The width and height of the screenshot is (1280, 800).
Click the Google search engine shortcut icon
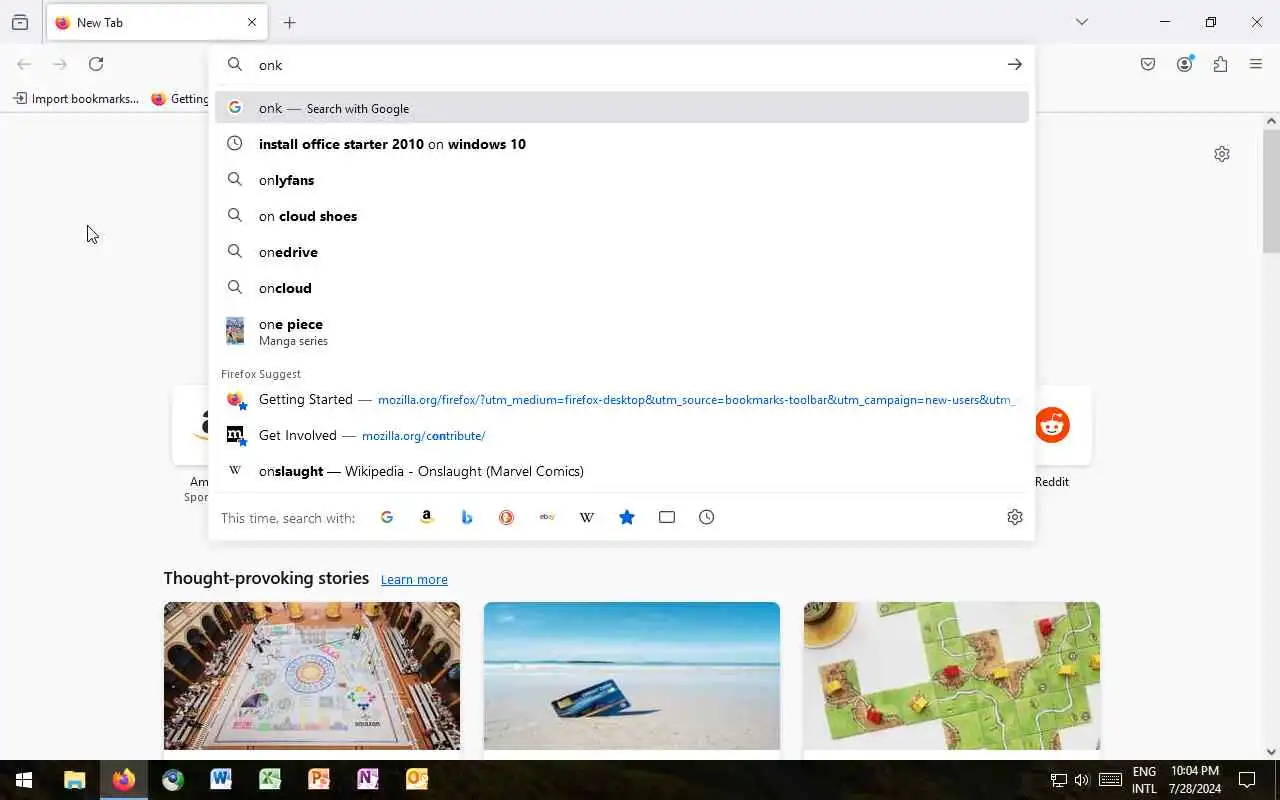tap(387, 517)
